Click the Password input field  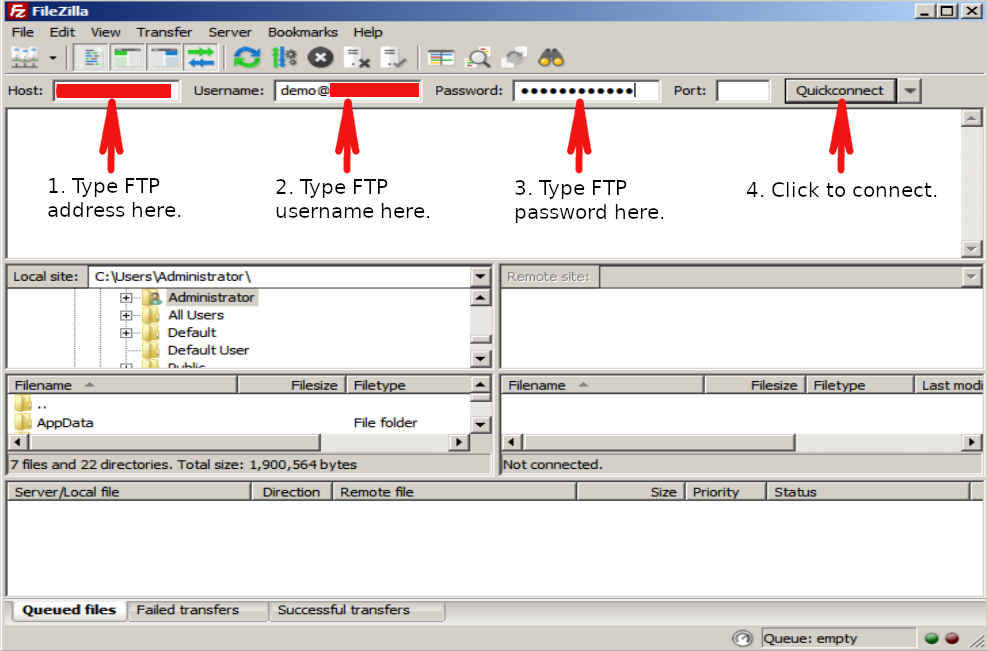click(x=587, y=91)
